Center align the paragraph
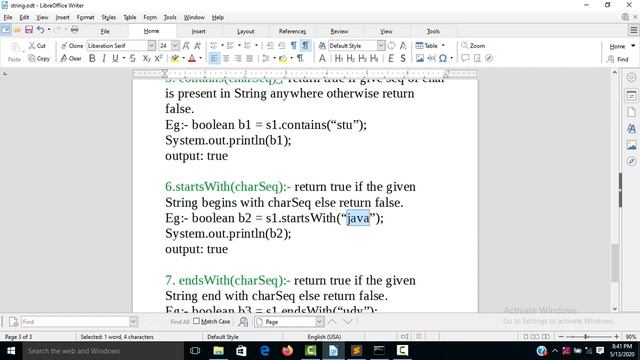This screenshot has width=640, height=360. [x=226, y=58]
